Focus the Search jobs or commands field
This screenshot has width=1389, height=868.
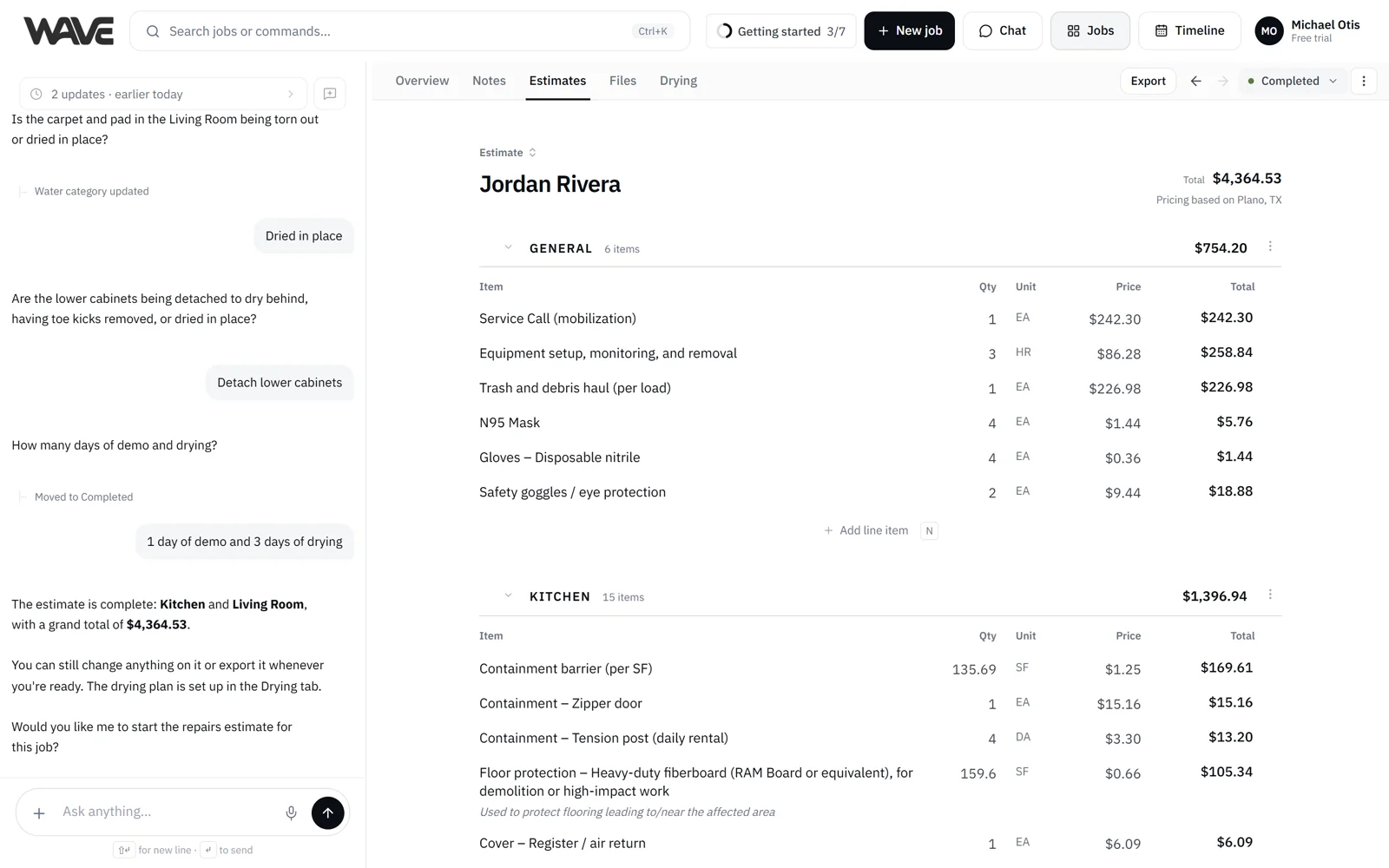(x=410, y=31)
